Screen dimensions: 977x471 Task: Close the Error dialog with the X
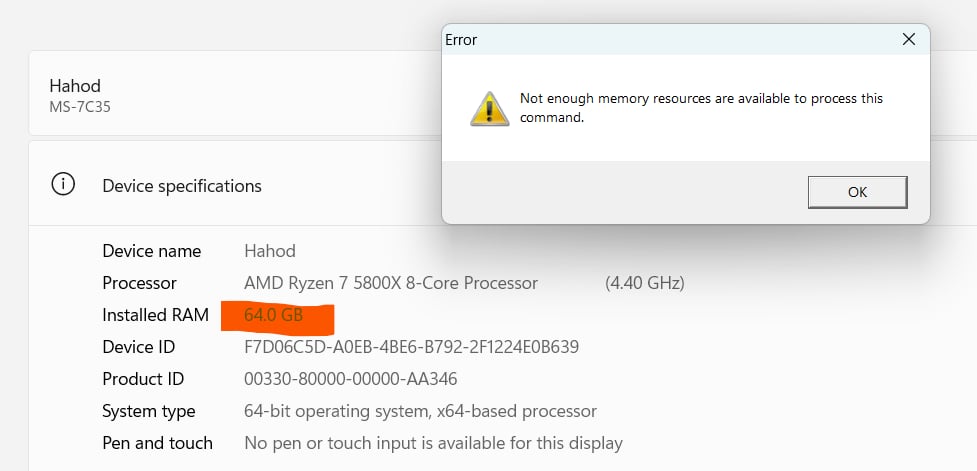(x=908, y=39)
